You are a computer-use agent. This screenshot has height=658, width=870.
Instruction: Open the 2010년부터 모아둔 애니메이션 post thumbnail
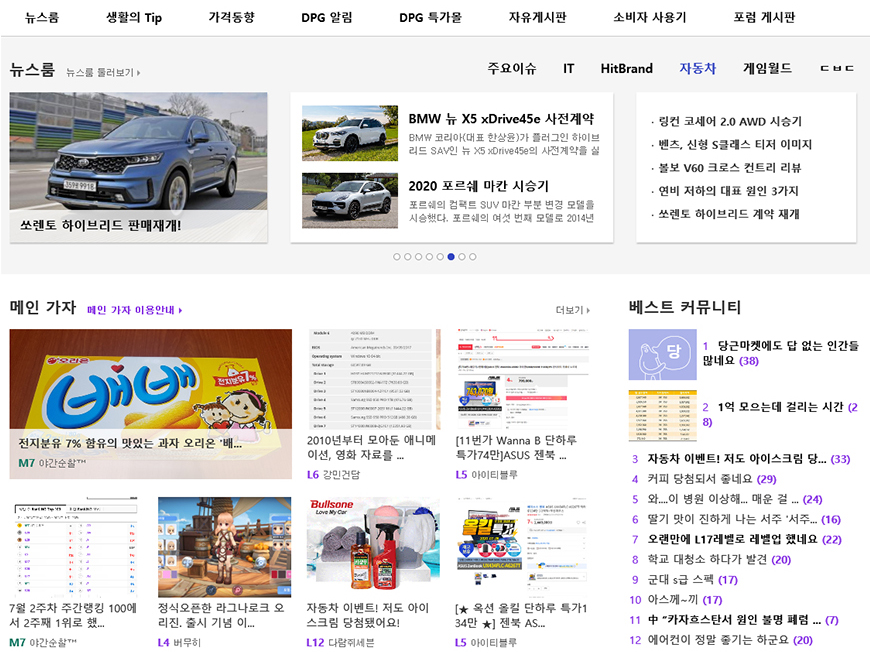(x=373, y=379)
